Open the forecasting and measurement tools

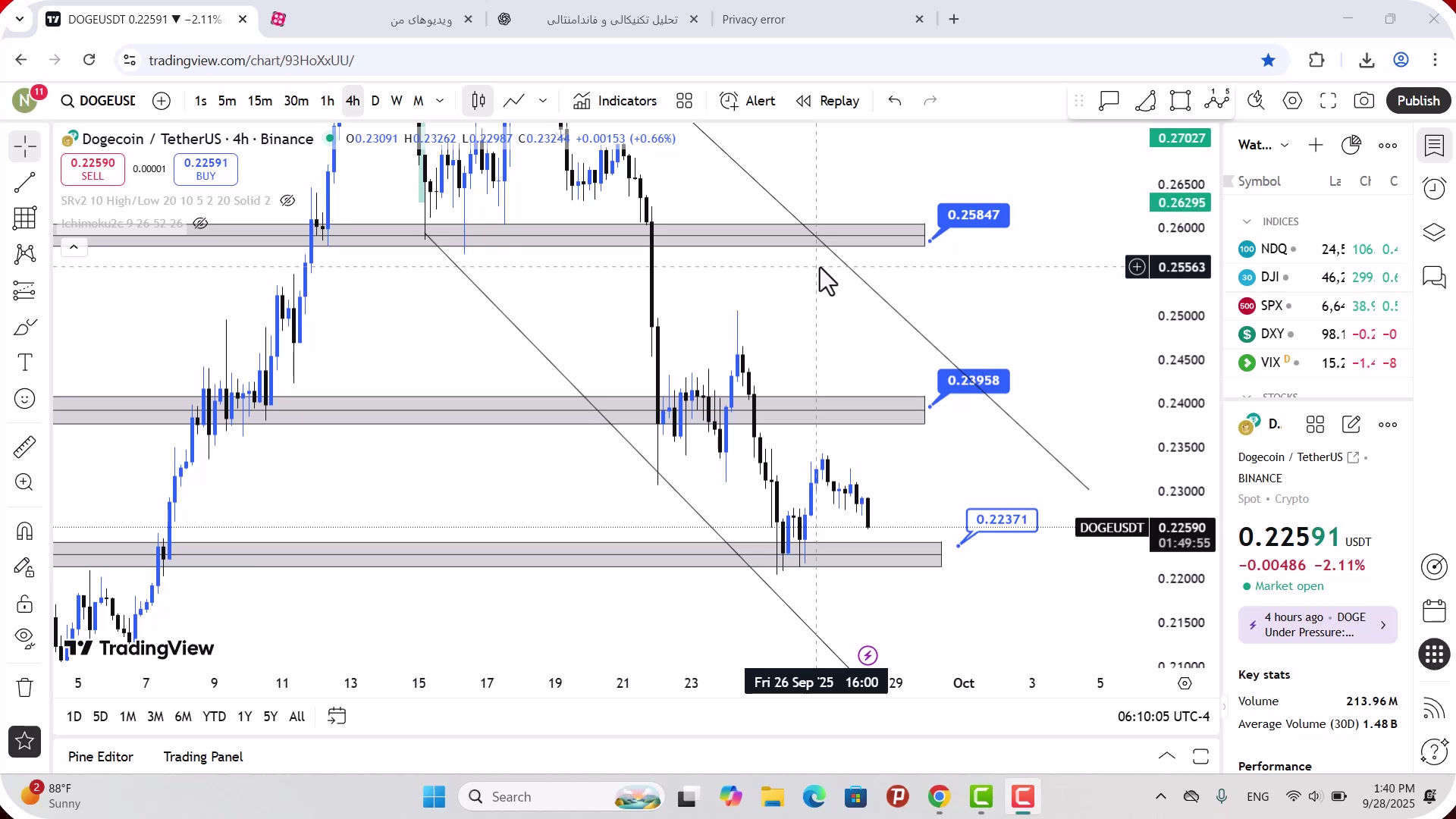[25, 290]
